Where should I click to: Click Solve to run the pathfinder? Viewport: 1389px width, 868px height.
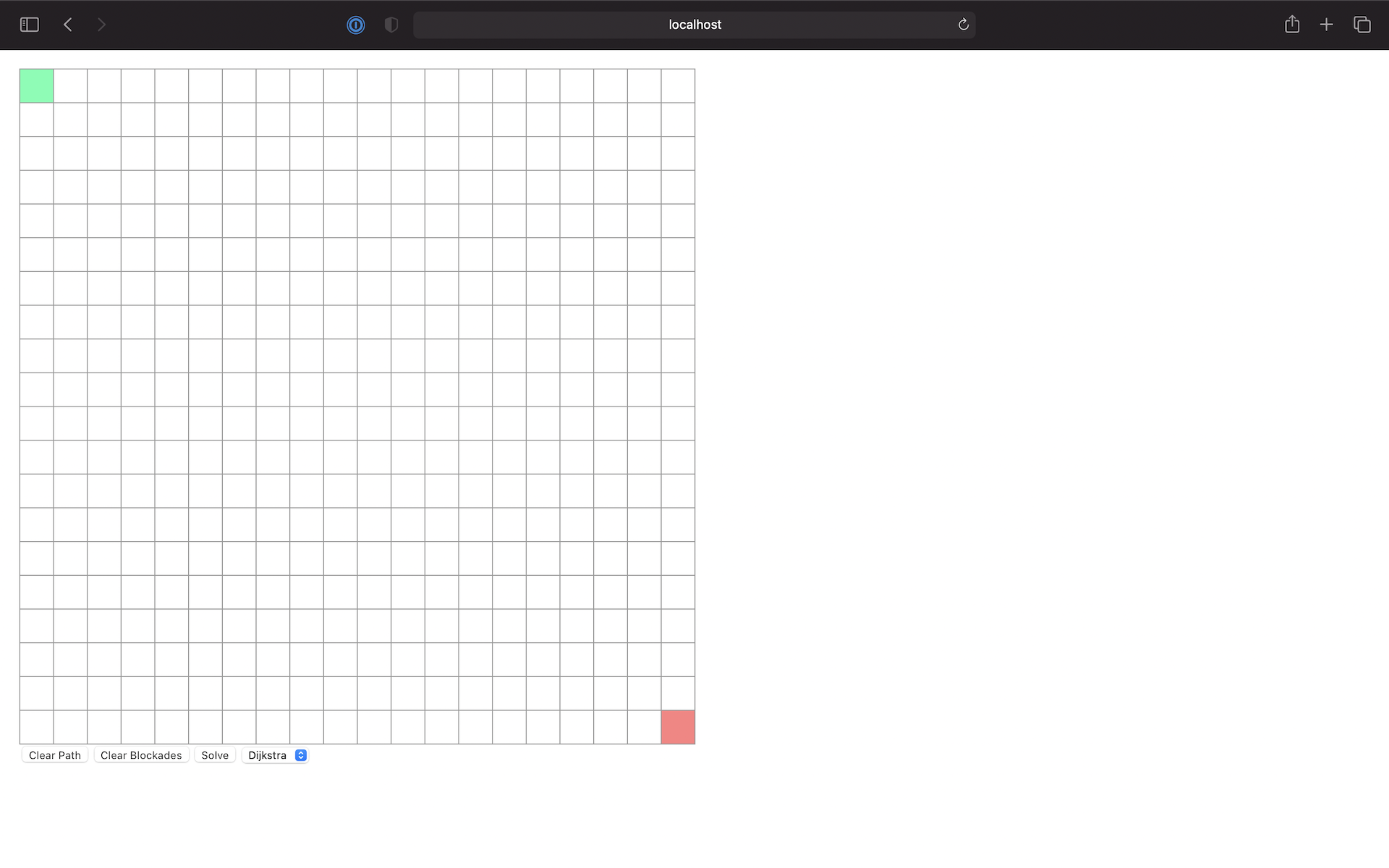[214, 754]
